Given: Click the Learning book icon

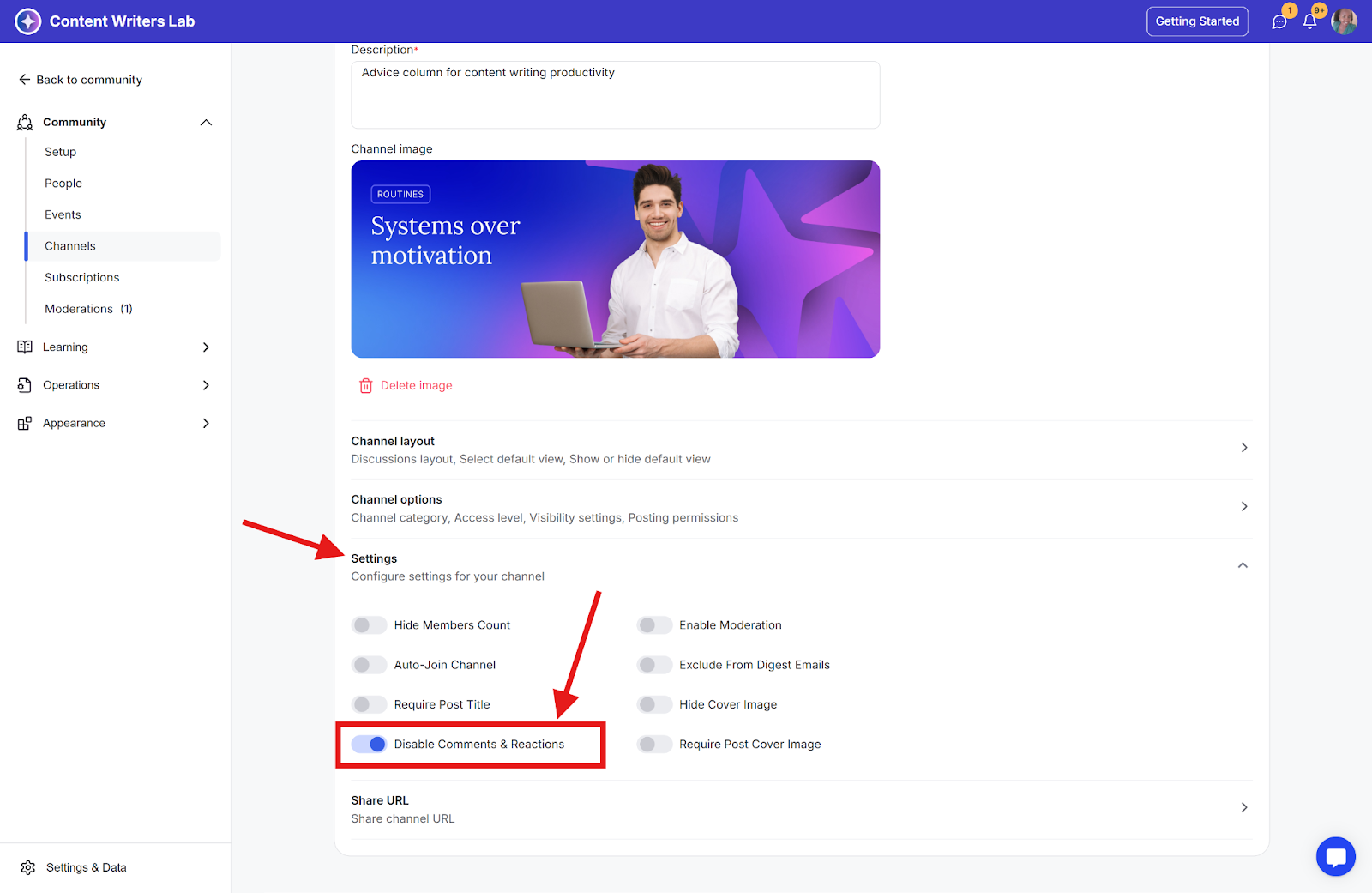Looking at the screenshot, I should pyautogui.click(x=25, y=347).
